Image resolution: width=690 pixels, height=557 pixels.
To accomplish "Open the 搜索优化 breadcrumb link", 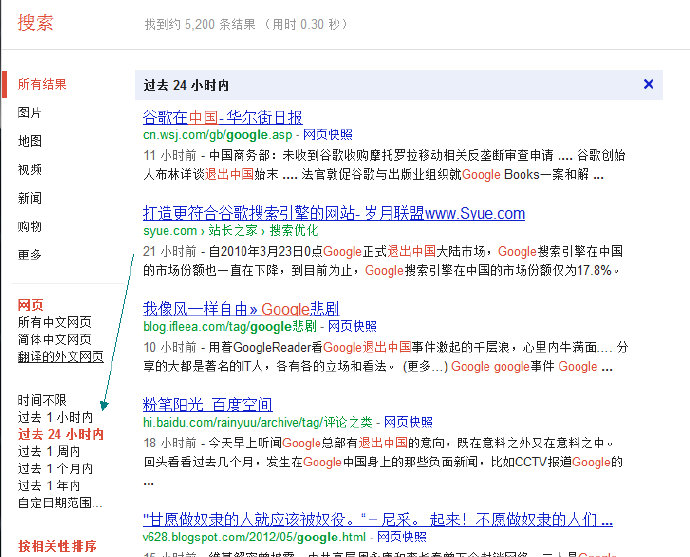I will point(294,231).
